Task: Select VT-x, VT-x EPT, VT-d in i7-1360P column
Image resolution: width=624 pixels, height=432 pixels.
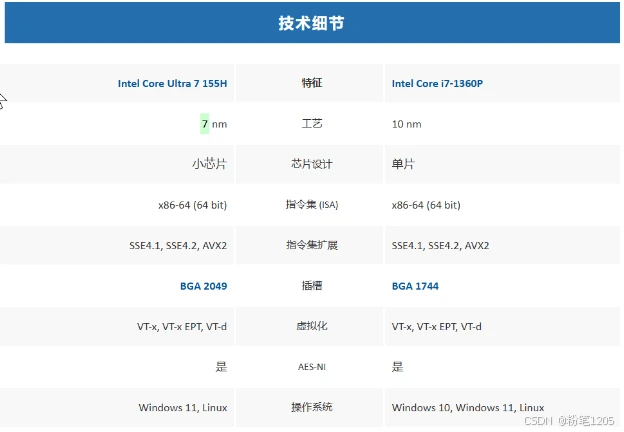Action: pyautogui.click(x=437, y=327)
